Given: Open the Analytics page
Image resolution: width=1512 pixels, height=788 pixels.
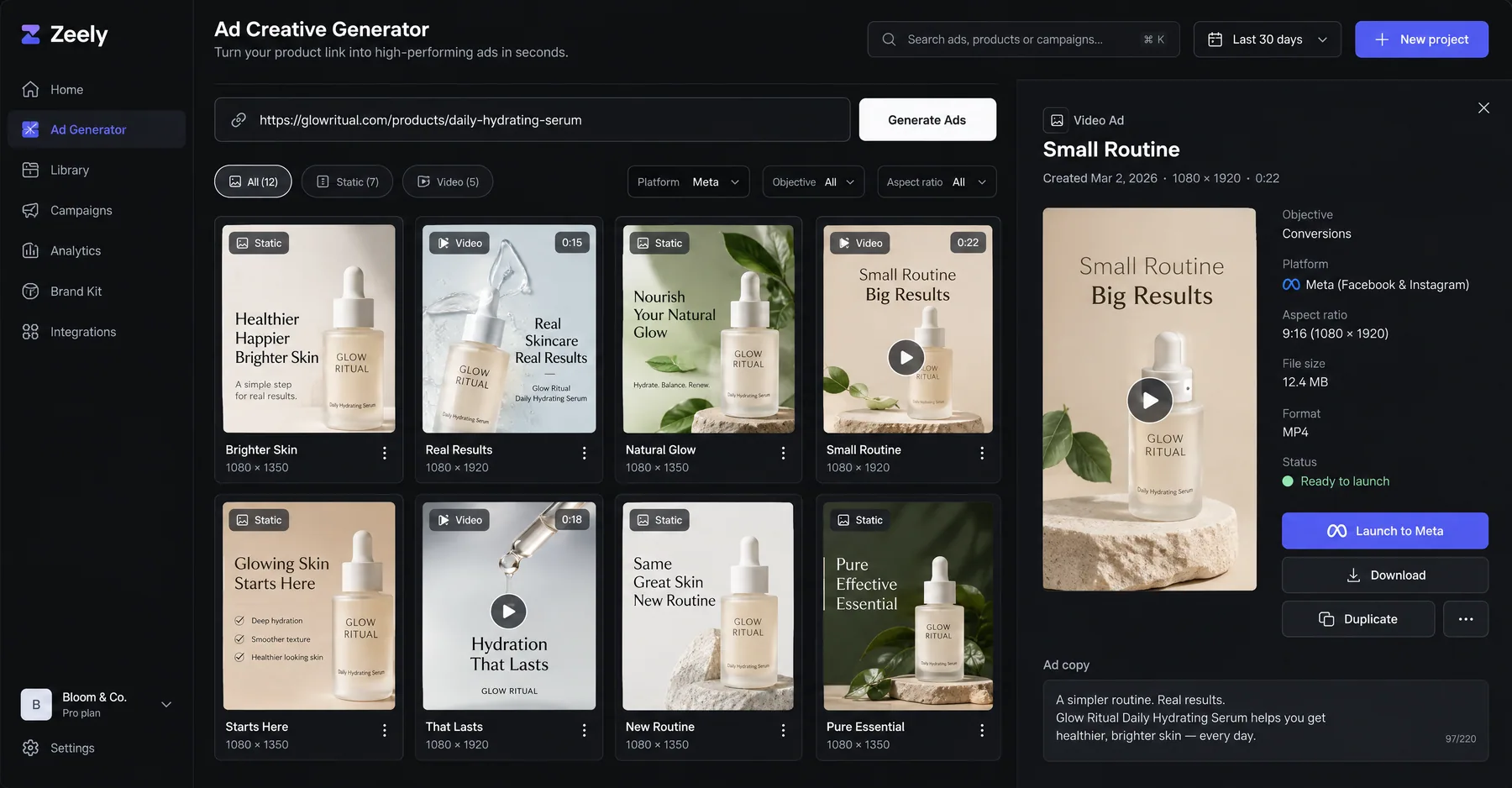Looking at the screenshot, I should click(97, 250).
